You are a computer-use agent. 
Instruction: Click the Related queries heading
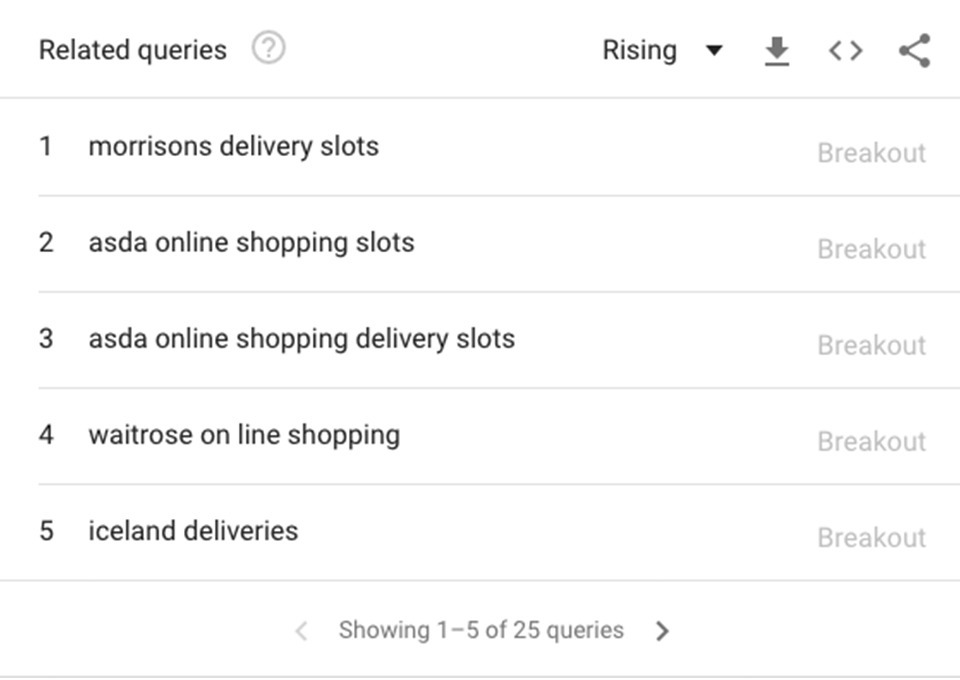(x=133, y=50)
